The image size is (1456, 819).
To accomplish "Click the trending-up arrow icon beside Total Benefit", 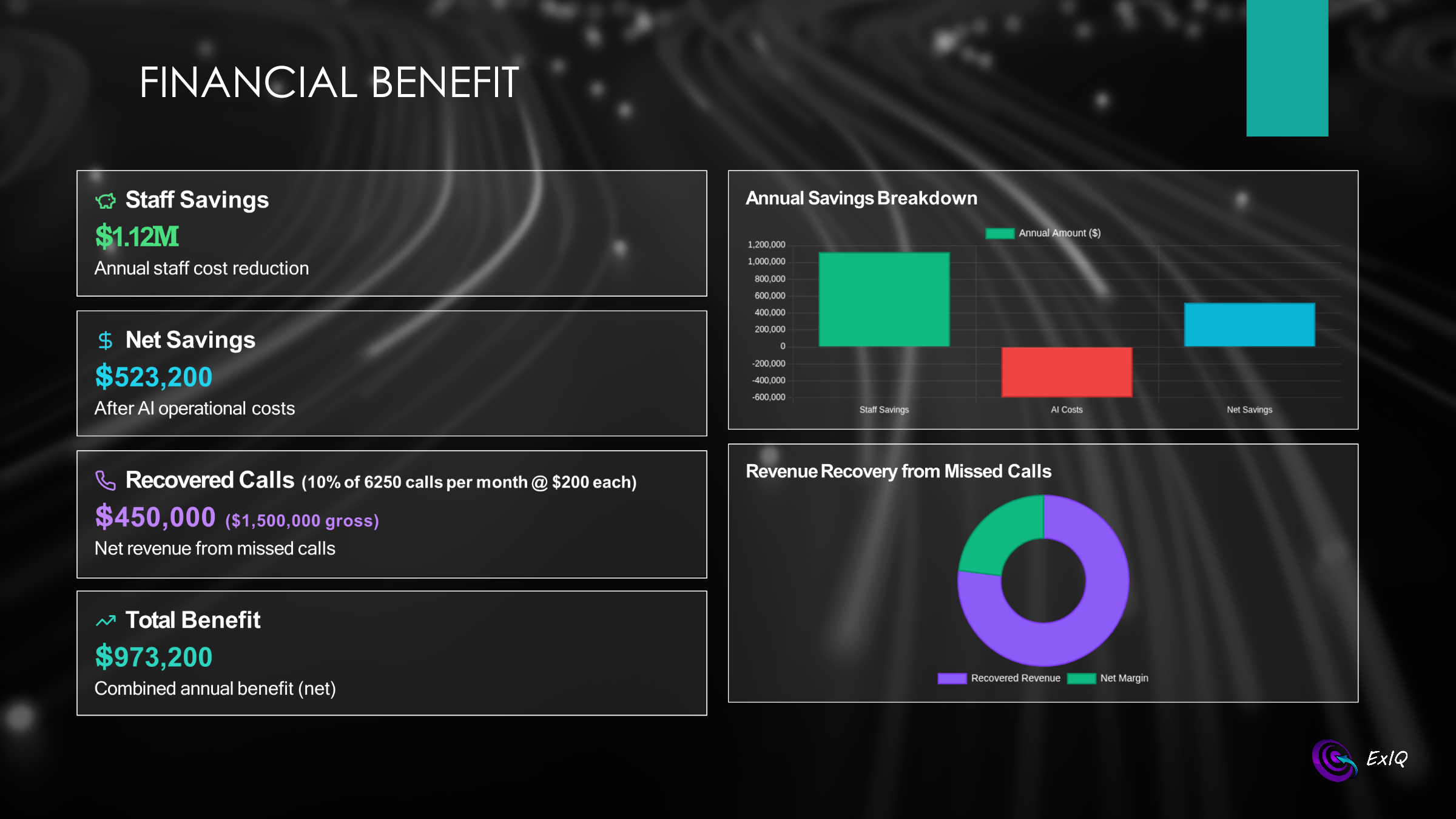I will coord(106,621).
